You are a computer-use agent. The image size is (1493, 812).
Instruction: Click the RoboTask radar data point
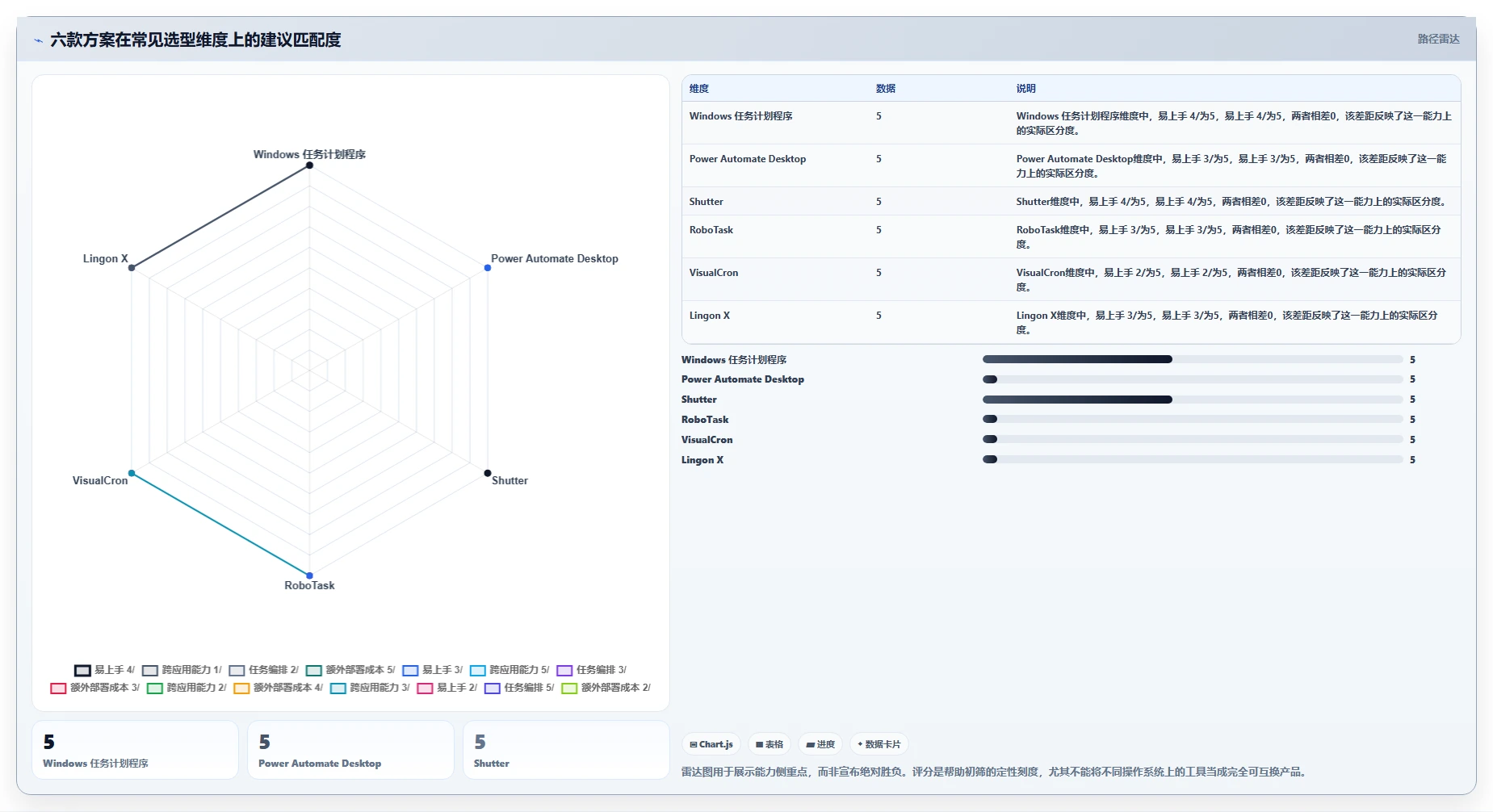(309, 576)
